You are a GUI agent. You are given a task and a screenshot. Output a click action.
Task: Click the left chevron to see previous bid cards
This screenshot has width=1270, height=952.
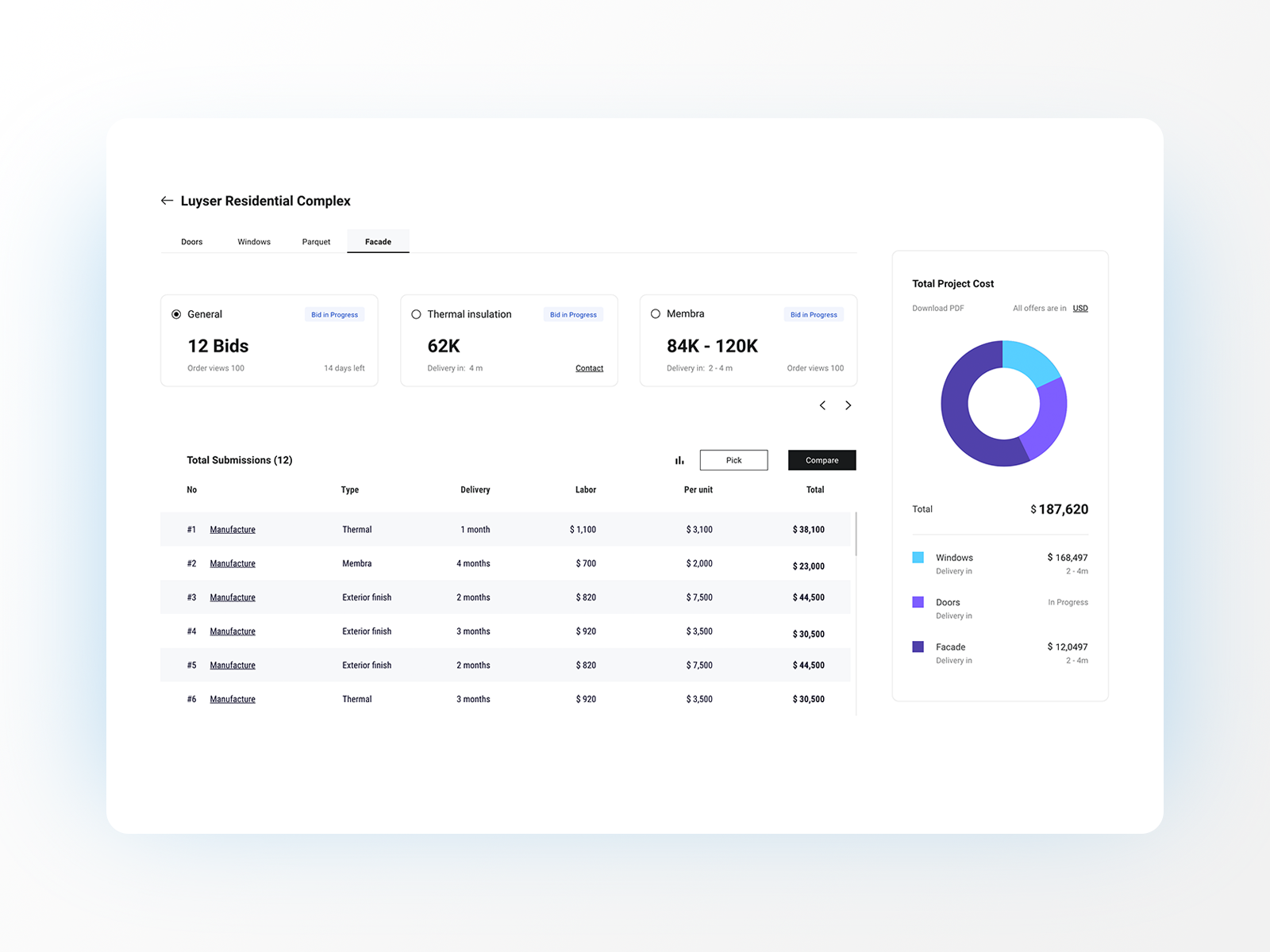pos(822,405)
